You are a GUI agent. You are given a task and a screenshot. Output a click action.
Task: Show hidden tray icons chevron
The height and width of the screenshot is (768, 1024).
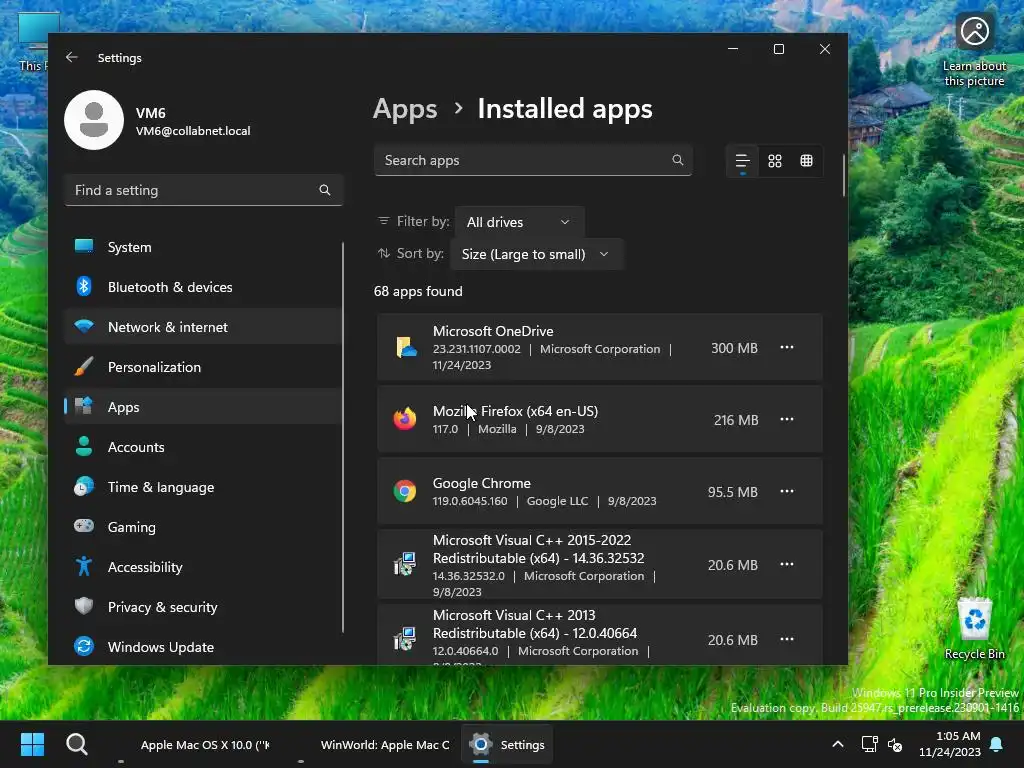click(838, 744)
